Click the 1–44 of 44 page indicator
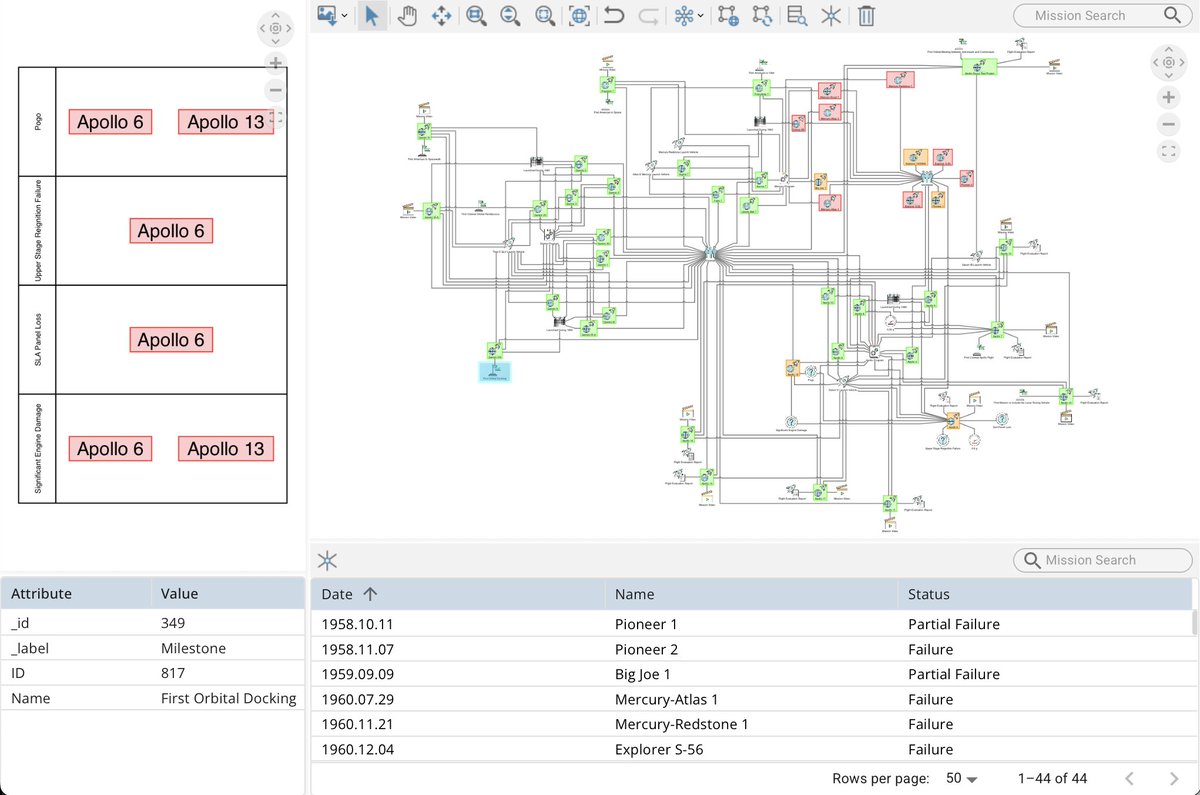This screenshot has height=795, width=1200. click(1052, 778)
